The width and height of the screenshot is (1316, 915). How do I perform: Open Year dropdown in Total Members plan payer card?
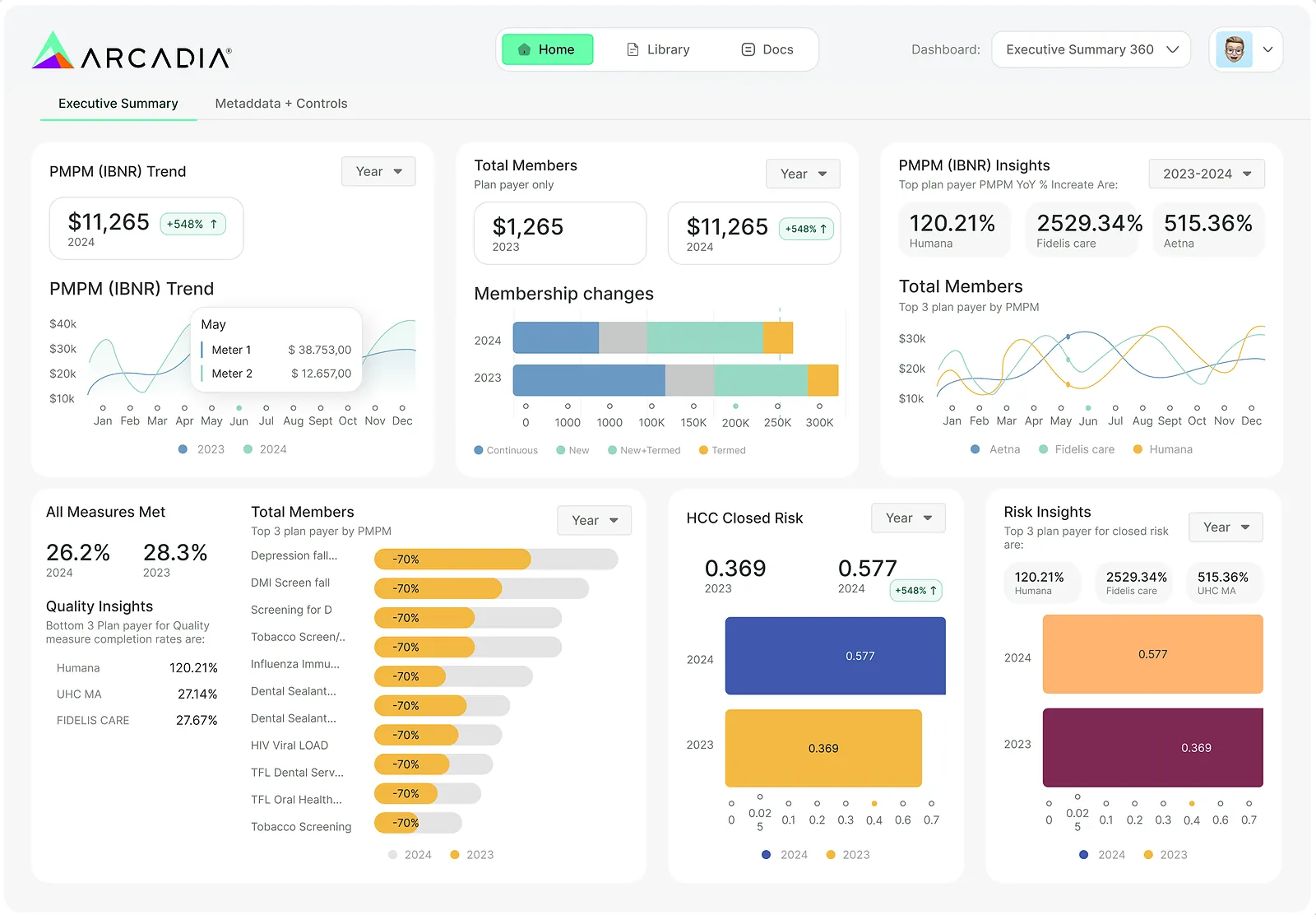[803, 174]
